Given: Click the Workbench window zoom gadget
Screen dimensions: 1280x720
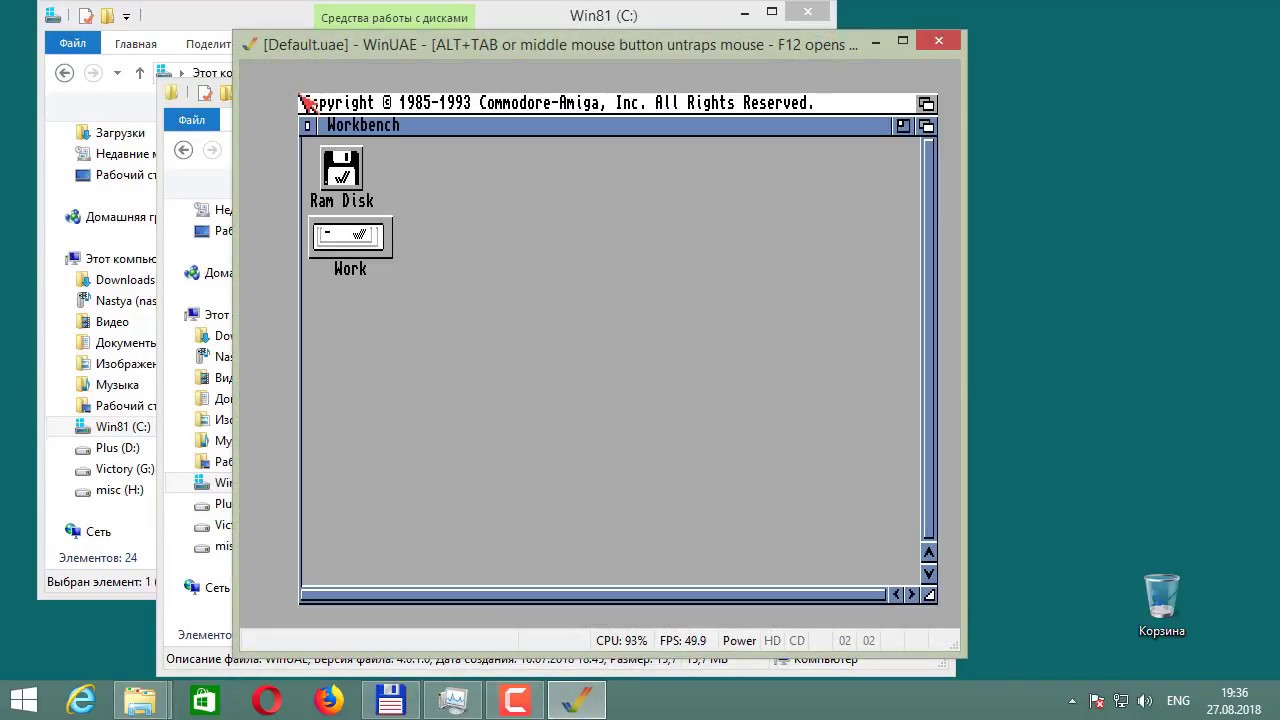Looking at the screenshot, I should [x=903, y=126].
